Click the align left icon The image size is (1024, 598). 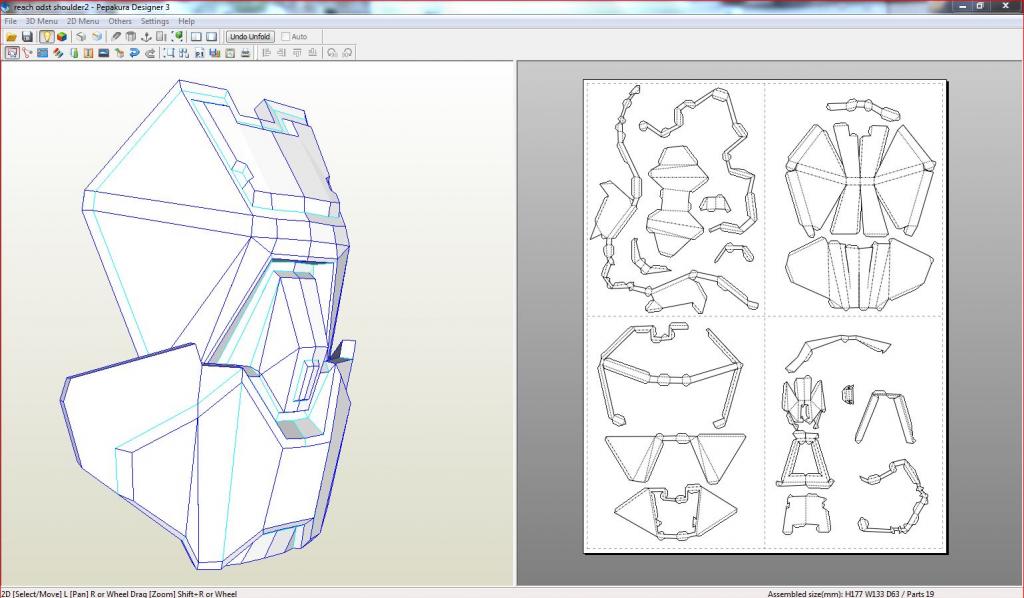(266, 53)
